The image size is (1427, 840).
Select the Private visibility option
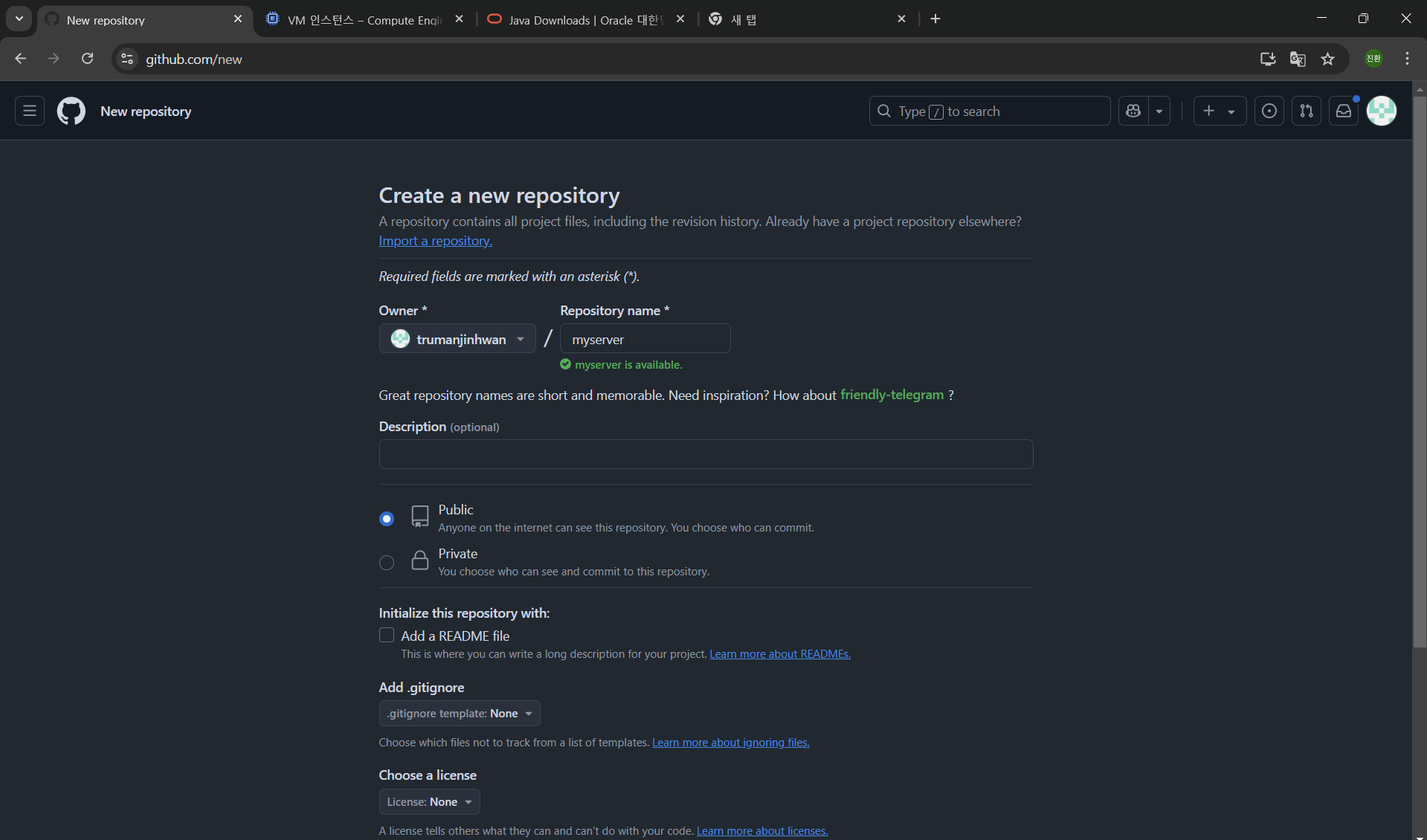pyautogui.click(x=387, y=563)
